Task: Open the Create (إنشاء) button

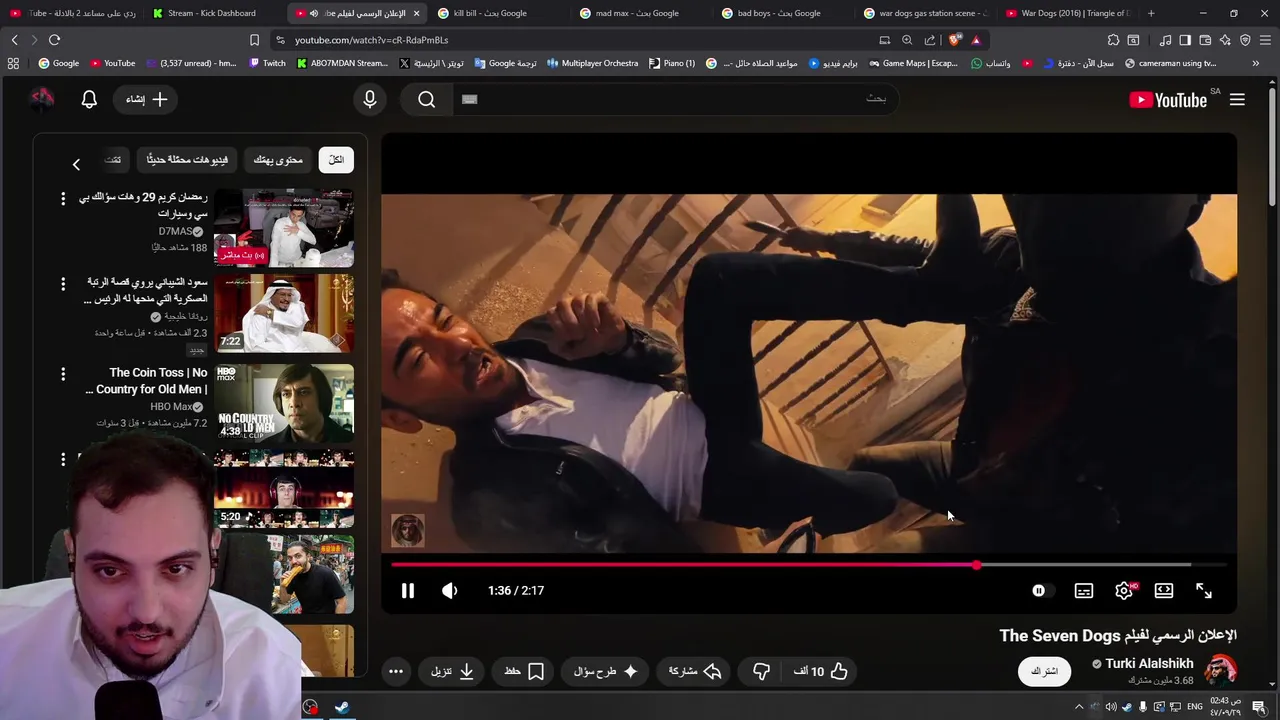Action: tap(147, 99)
